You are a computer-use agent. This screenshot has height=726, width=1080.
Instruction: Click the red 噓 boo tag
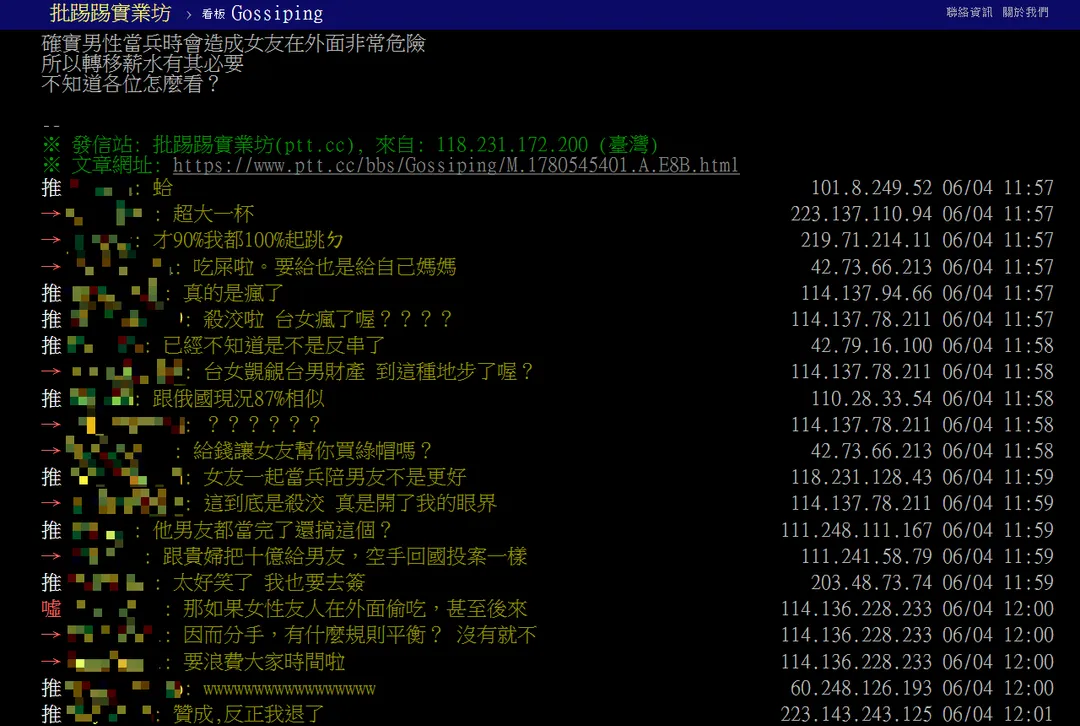(x=52, y=608)
